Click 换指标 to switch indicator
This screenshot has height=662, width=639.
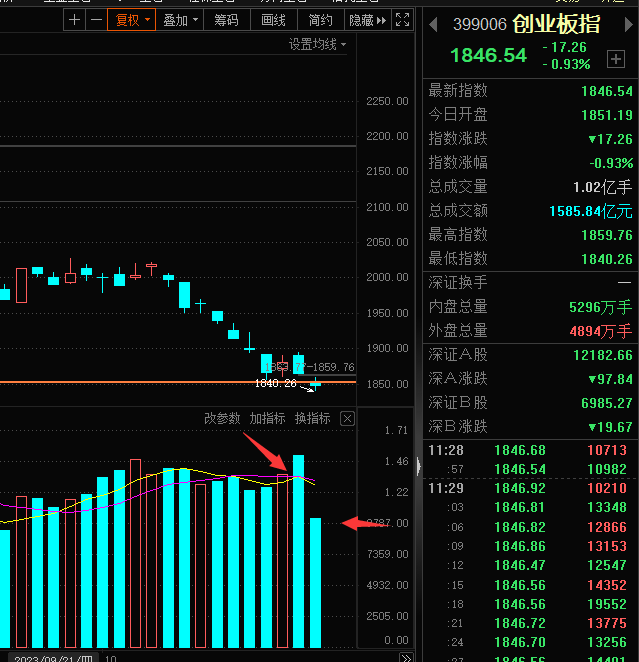tap(312, 418)
